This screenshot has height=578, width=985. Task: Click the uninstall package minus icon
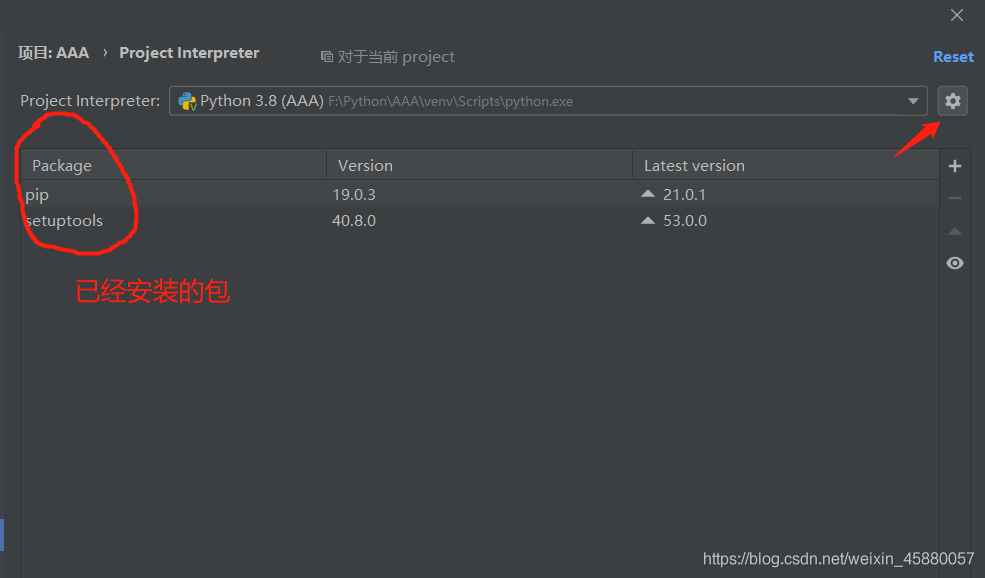click(954, 197)
